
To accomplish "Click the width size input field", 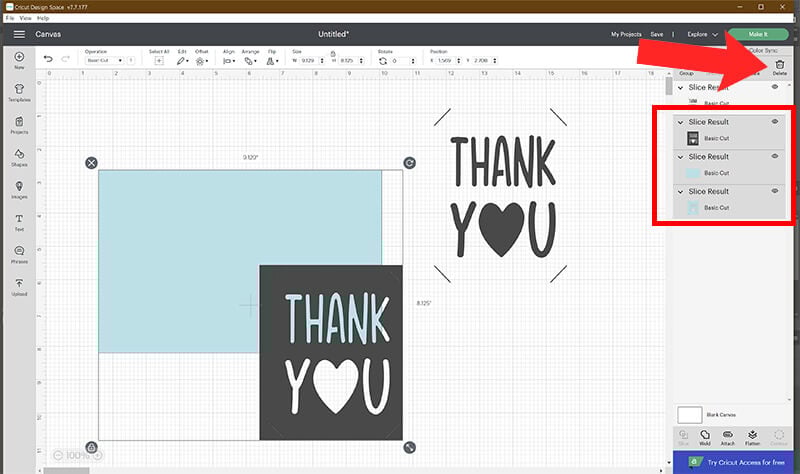I will point(309,61).
